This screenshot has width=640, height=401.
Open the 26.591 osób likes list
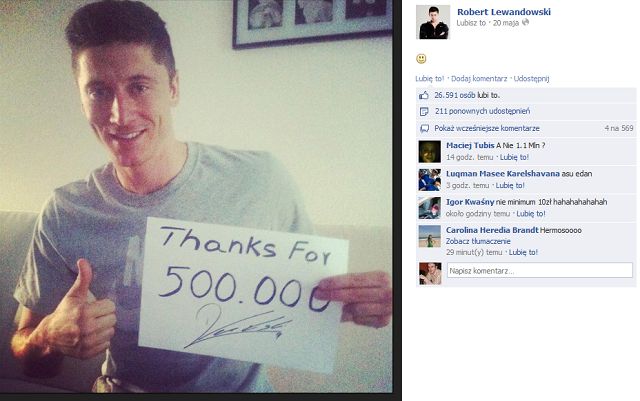(467, 95)
